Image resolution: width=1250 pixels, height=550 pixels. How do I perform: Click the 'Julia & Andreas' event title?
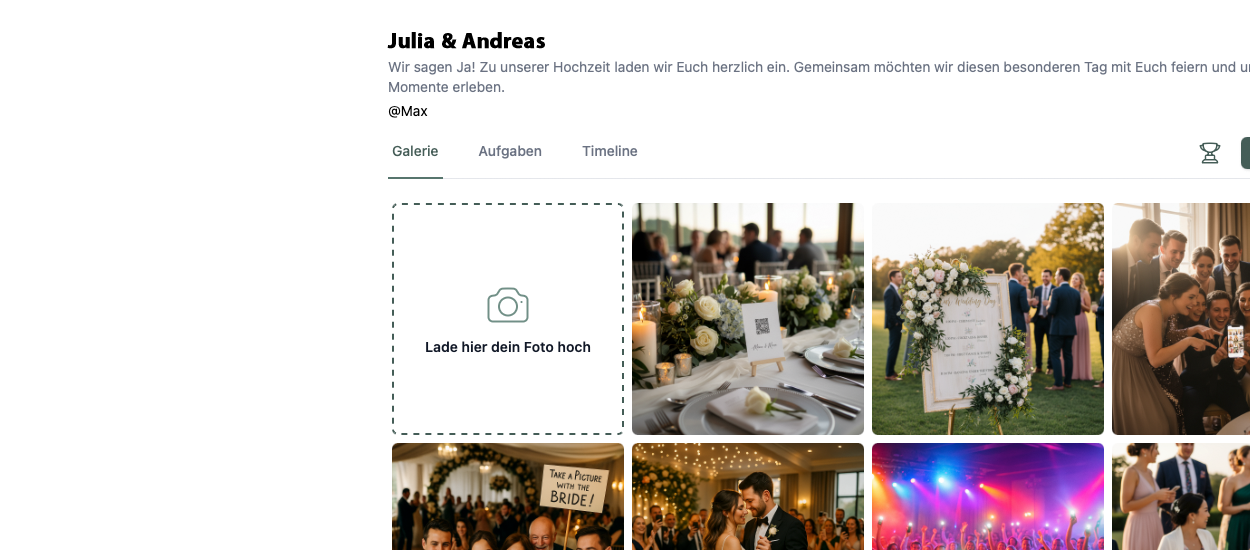tap(467, 41)
